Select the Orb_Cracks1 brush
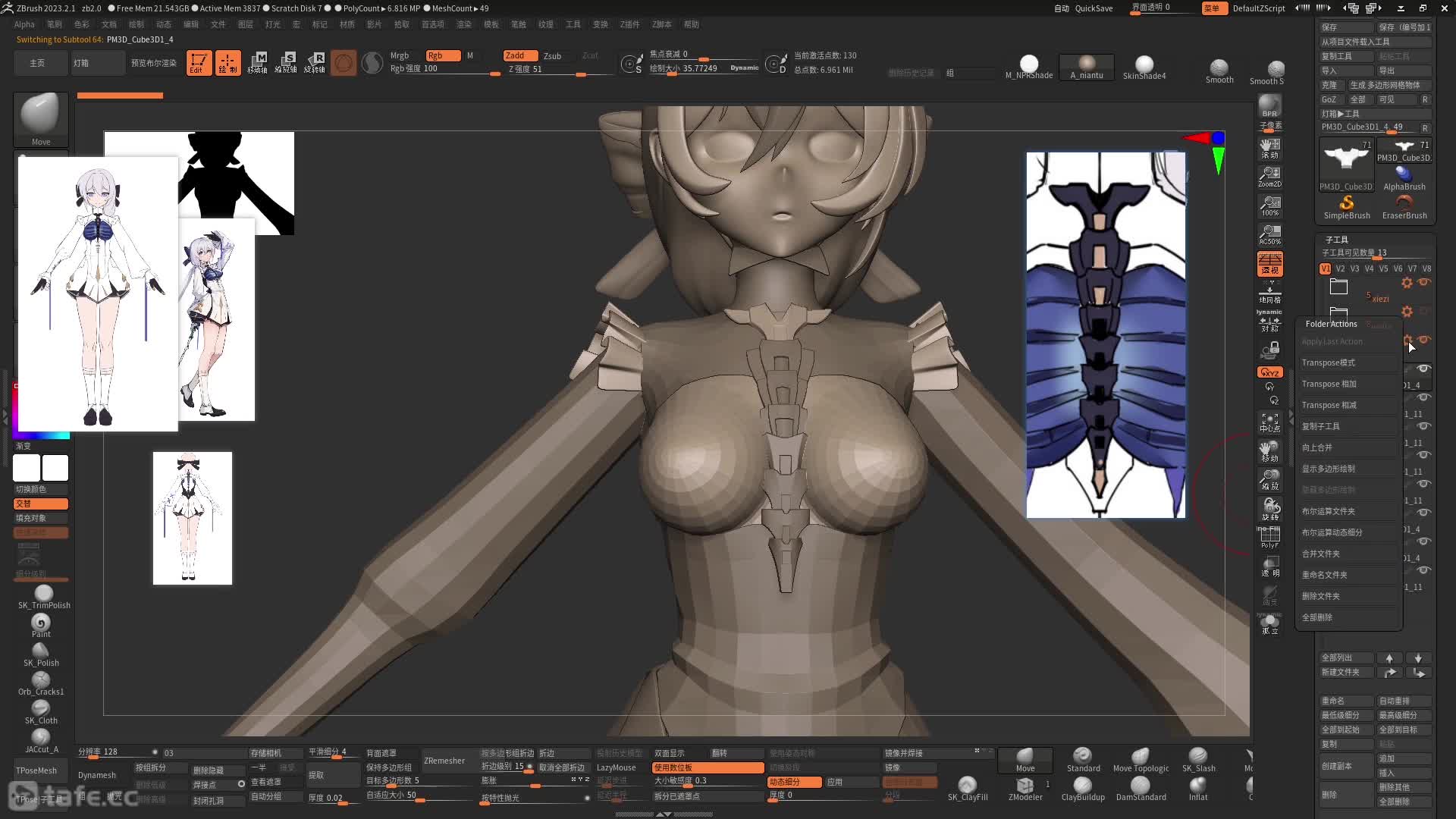This screenshot has height=819, width=1456. 41,683
